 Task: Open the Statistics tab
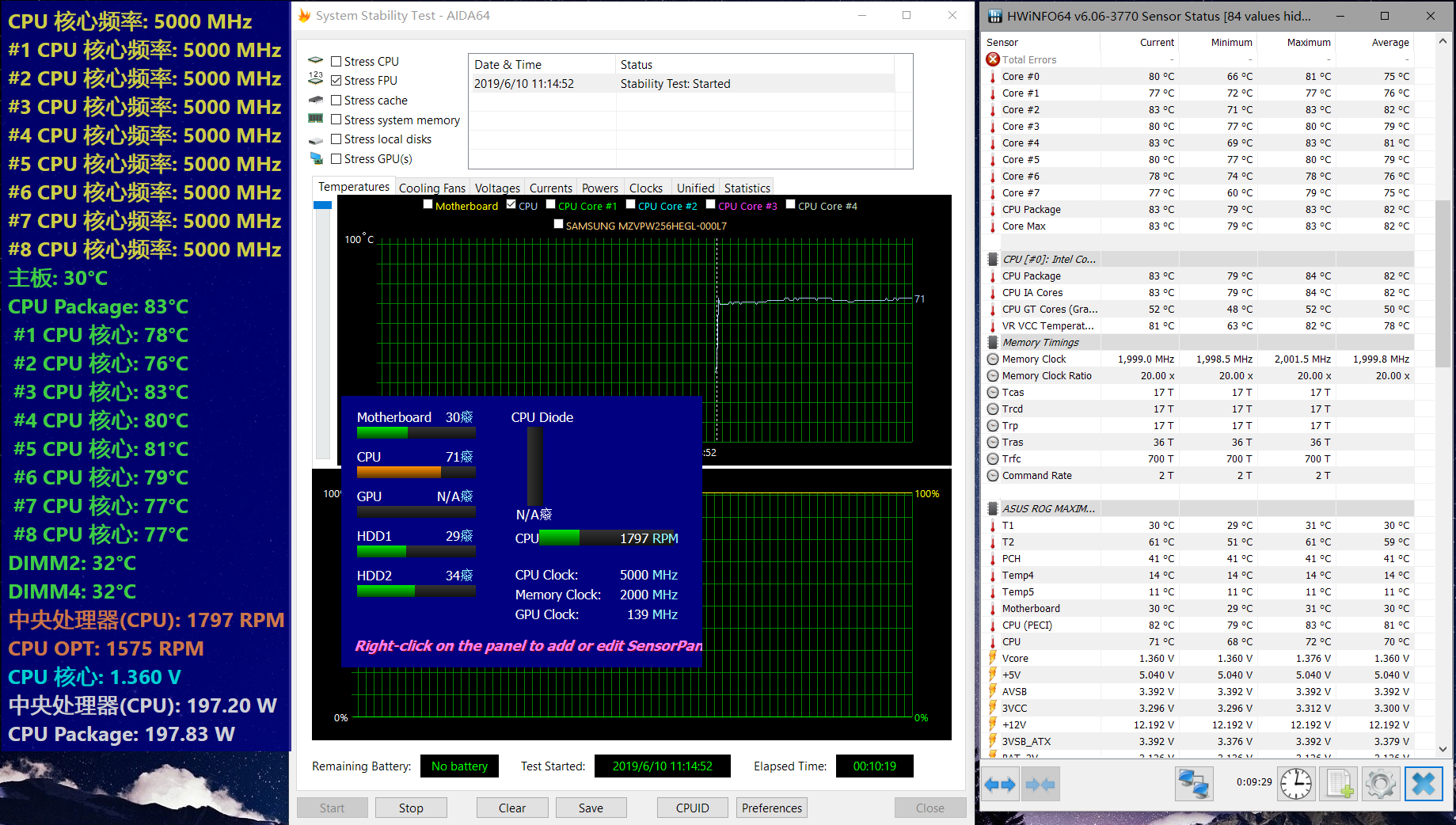pos(747,188)
